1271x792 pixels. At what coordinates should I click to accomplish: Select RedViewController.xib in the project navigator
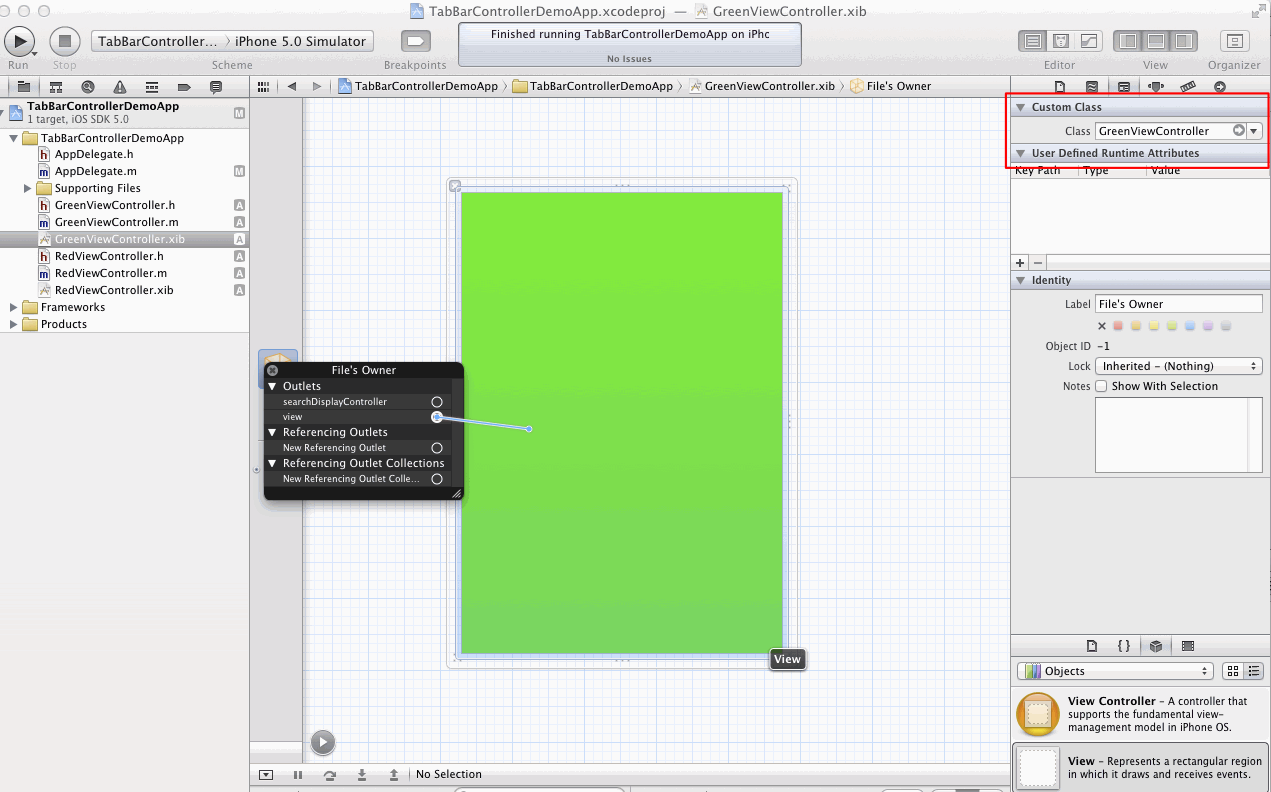click(113, 290)
